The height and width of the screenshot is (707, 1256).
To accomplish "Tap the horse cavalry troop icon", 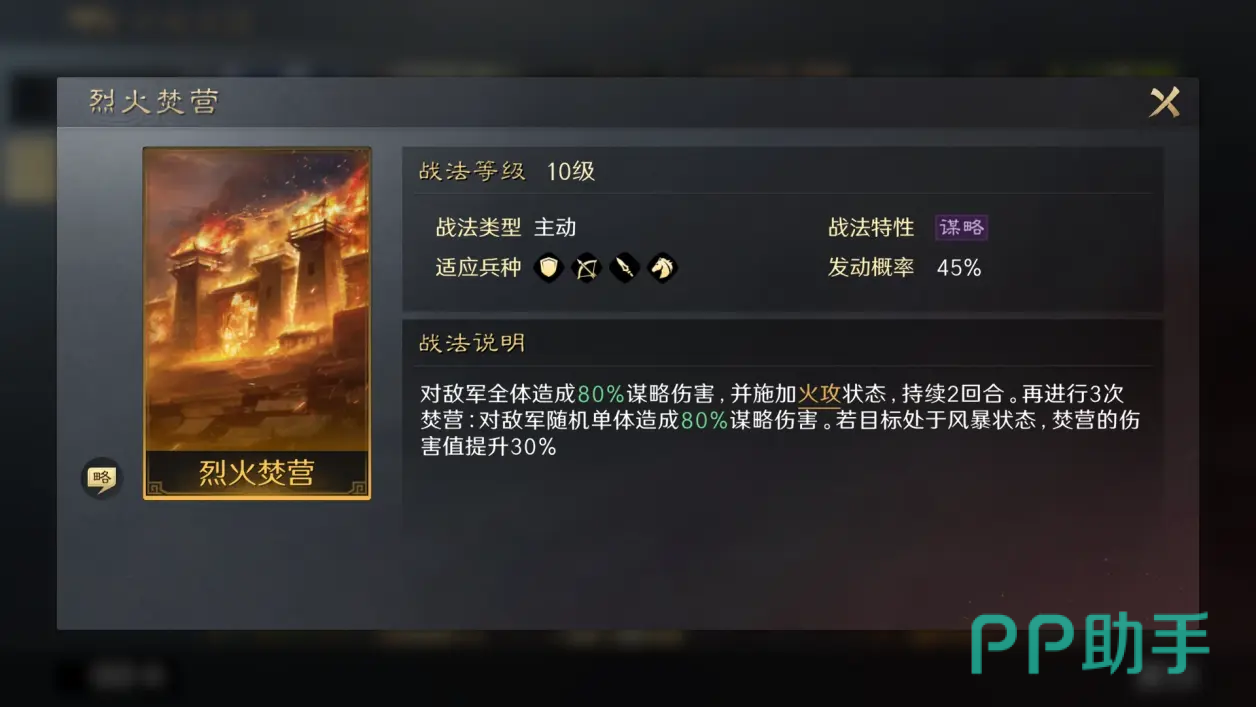I will point(662,268).
